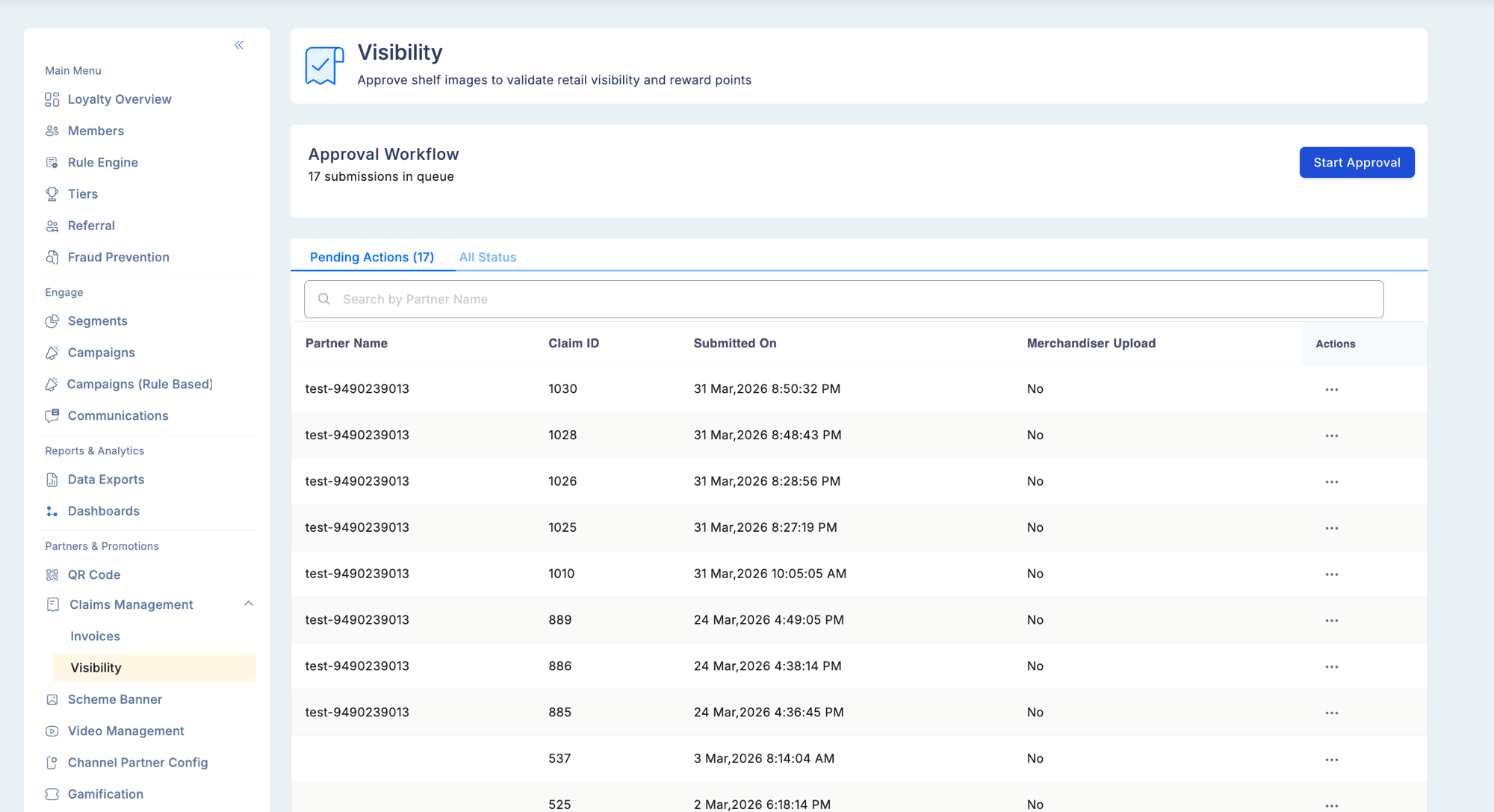The width and height of the screenshot is (1494, 812).
Task: Click the Rule Engine icon
Action: (x=52, y=162)
